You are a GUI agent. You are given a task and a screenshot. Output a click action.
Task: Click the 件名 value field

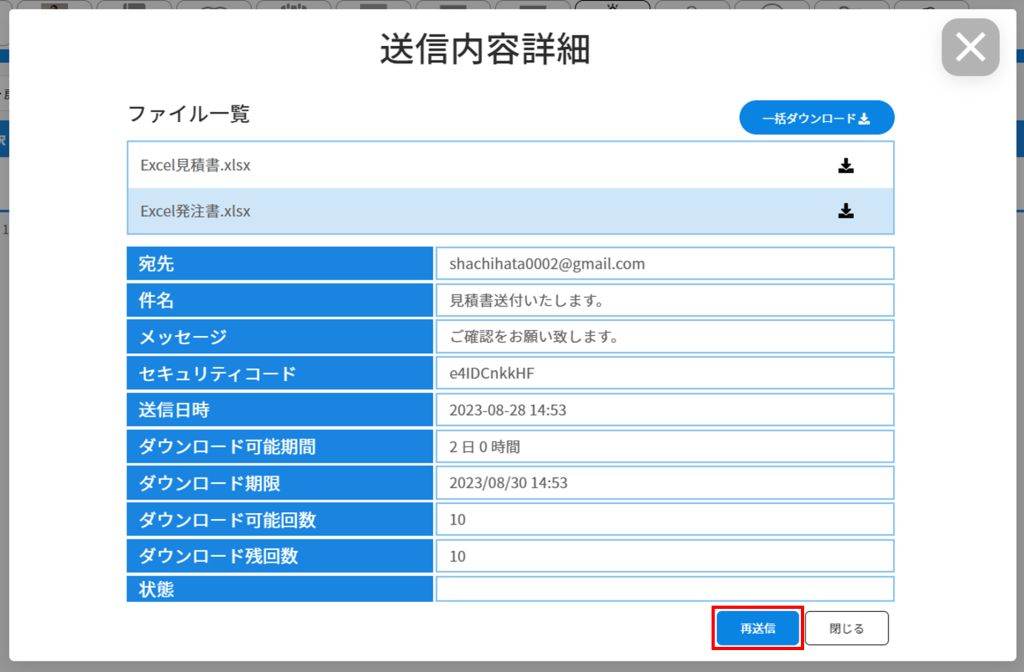[664, 300]
